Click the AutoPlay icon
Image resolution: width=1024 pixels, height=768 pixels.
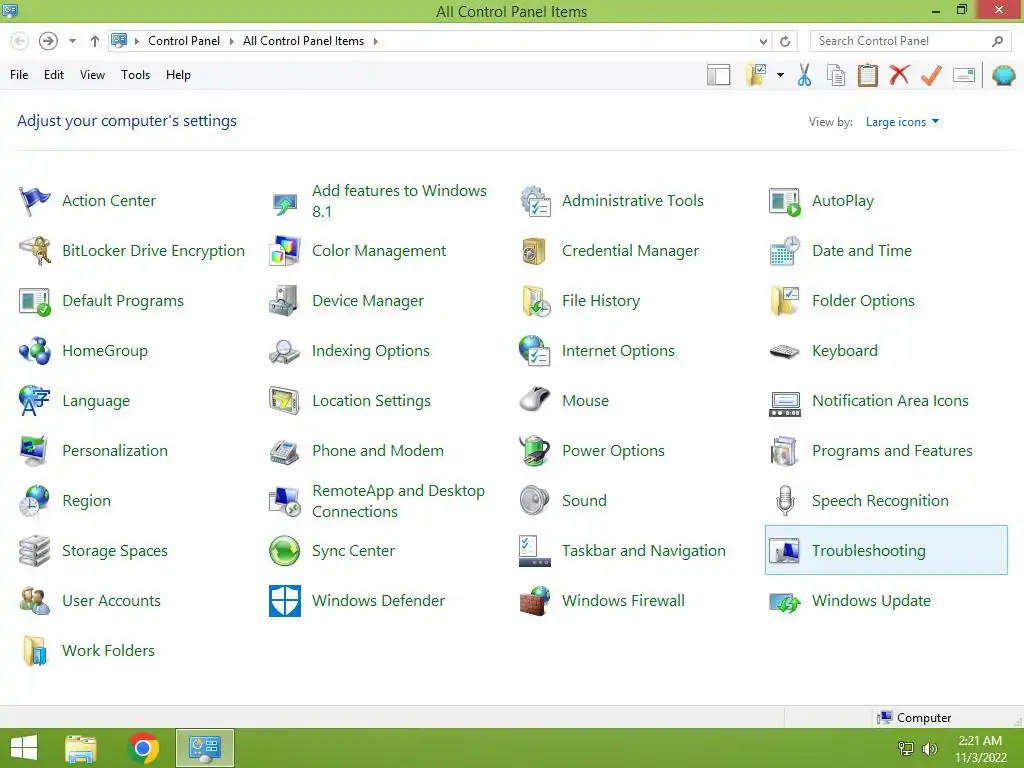(784, 200)
